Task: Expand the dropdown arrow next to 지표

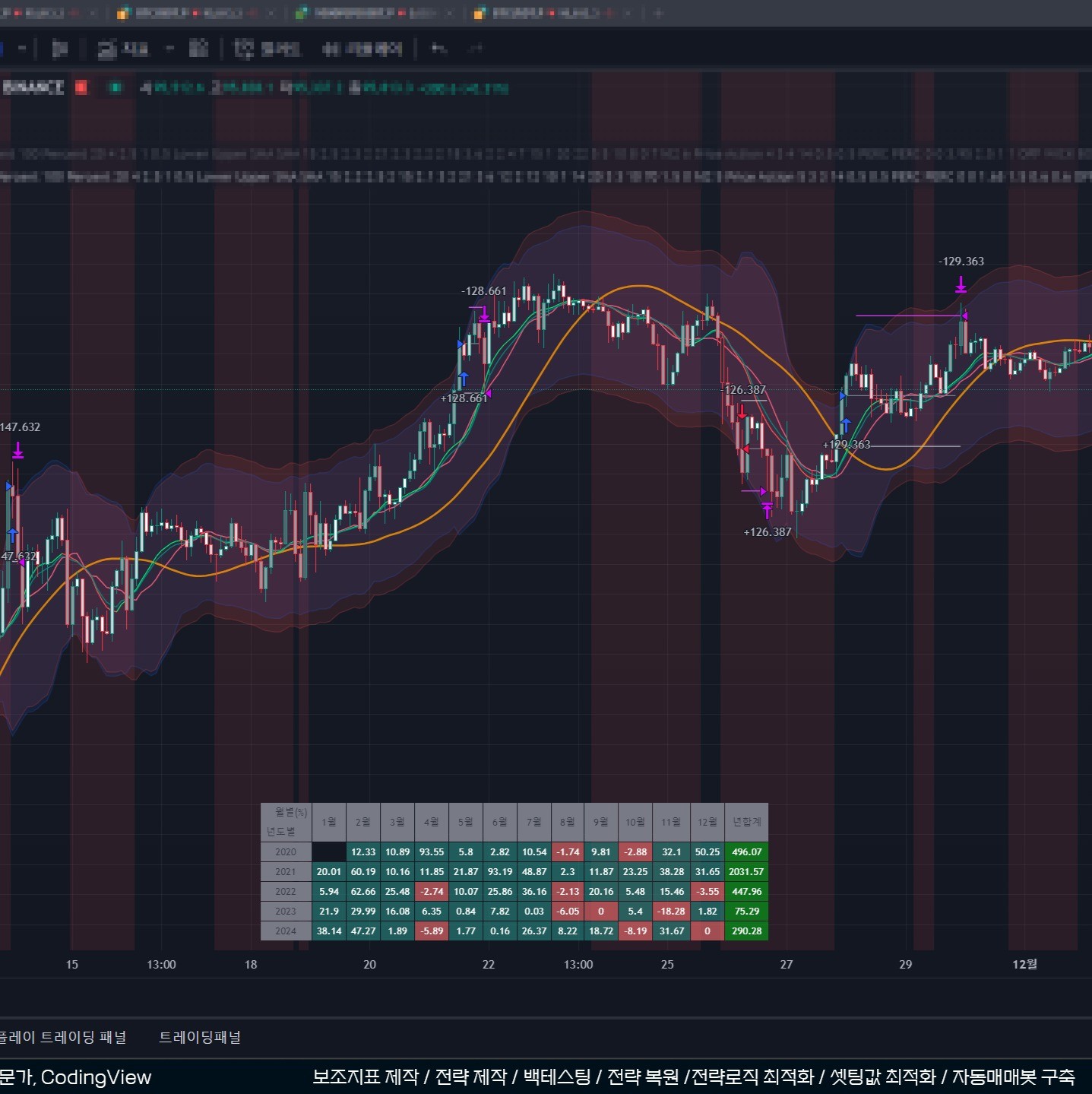Action: [x=169, y=49]
